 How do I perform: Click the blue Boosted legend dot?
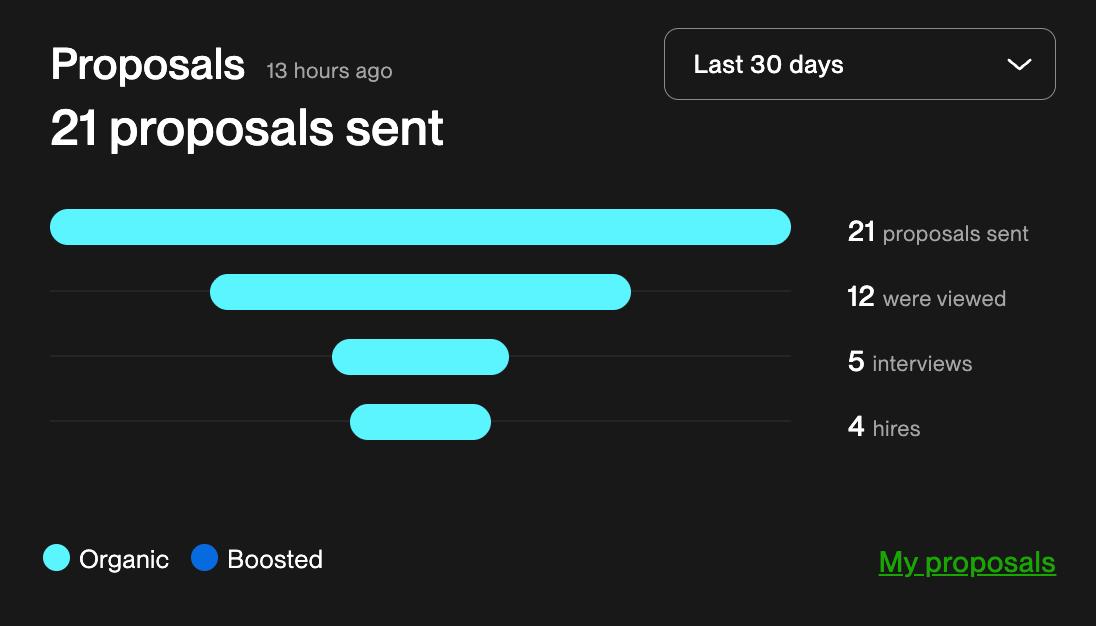point(206,559)
